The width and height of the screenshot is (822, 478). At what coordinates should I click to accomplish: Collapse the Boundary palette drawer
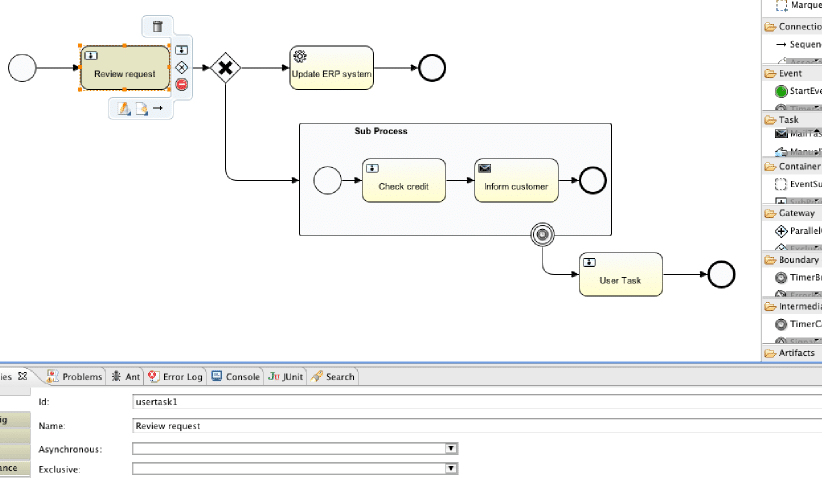click(792, 259)
